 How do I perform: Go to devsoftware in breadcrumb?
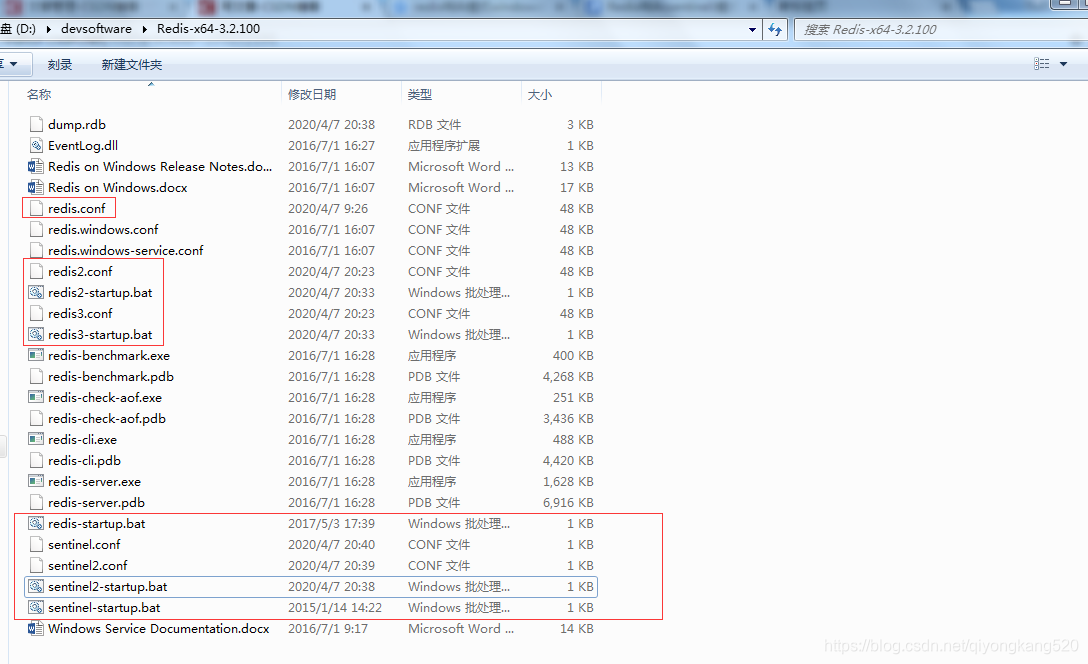[x=96, y=28]
